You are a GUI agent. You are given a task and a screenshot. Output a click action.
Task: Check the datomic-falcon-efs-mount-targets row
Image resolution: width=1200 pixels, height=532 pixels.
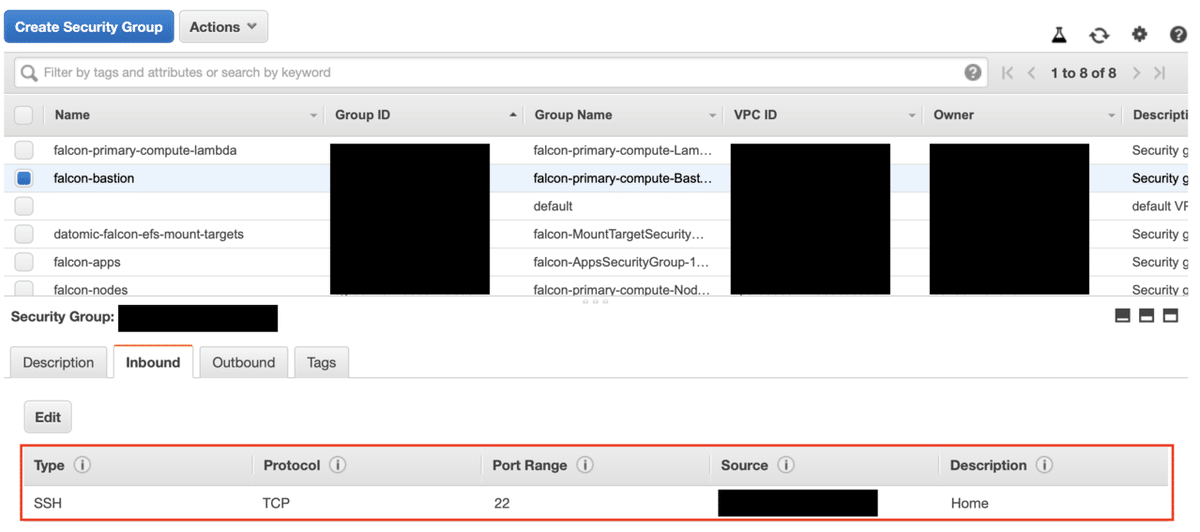pos(24,234)
